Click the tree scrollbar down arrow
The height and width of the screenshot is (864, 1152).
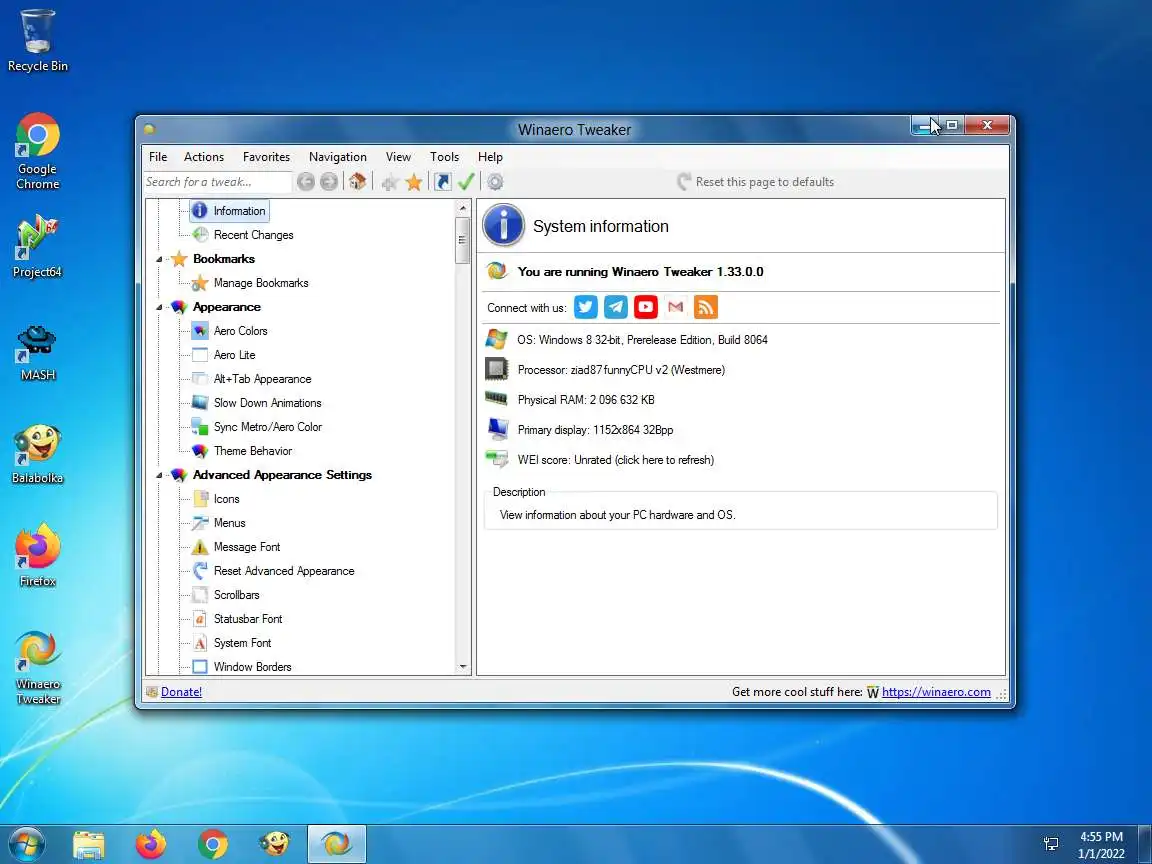pos(462,667)
